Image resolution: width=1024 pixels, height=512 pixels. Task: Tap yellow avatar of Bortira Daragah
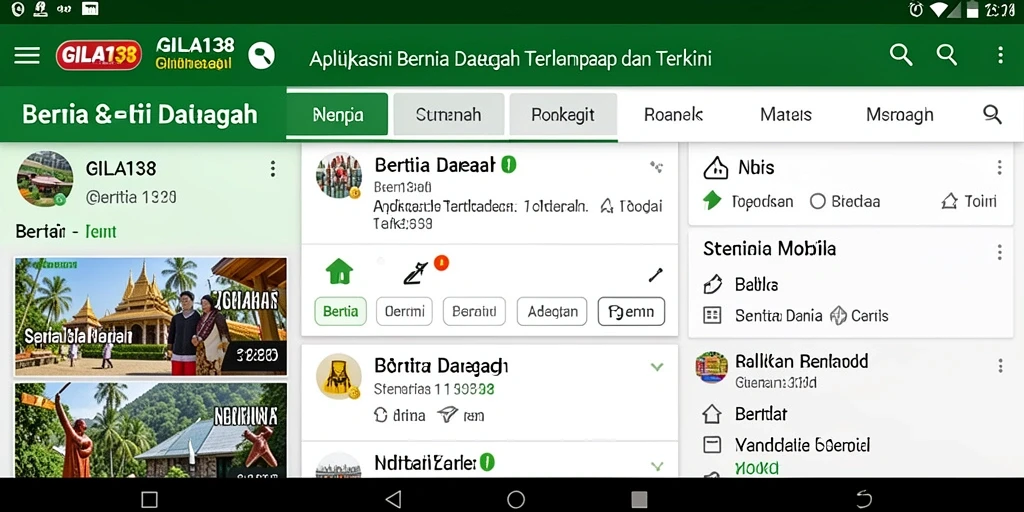click(x=338, y=377)
